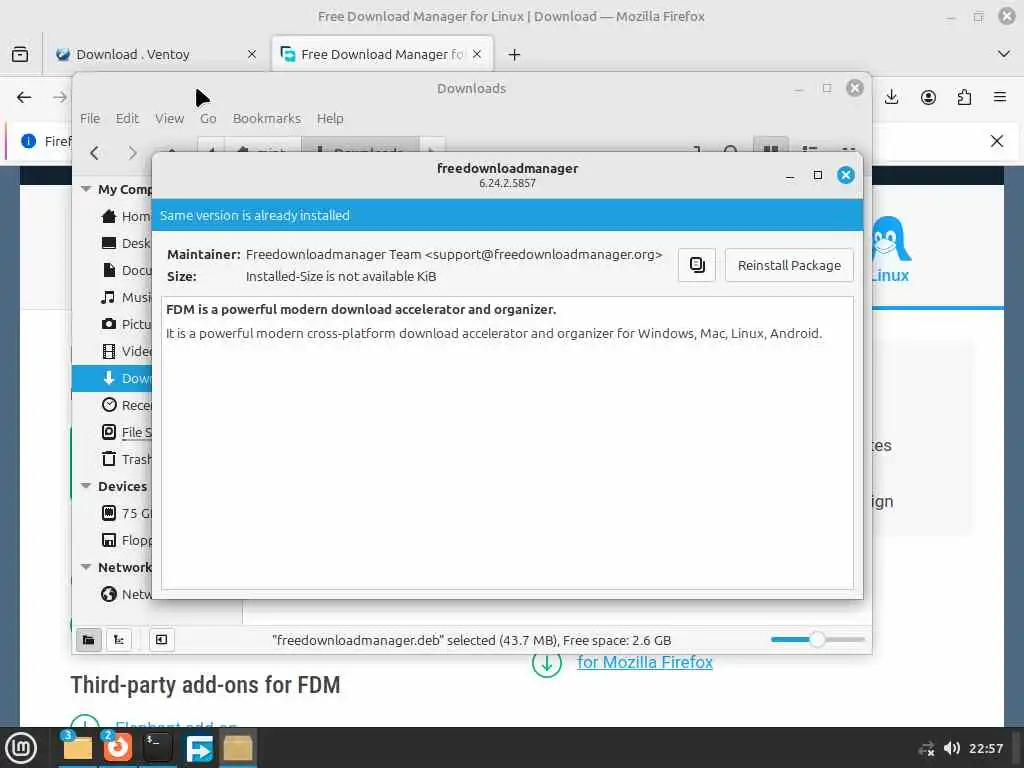Open the File menu in Downloads window
Screen dimensions: 1024x768
(x=90, y=118)
